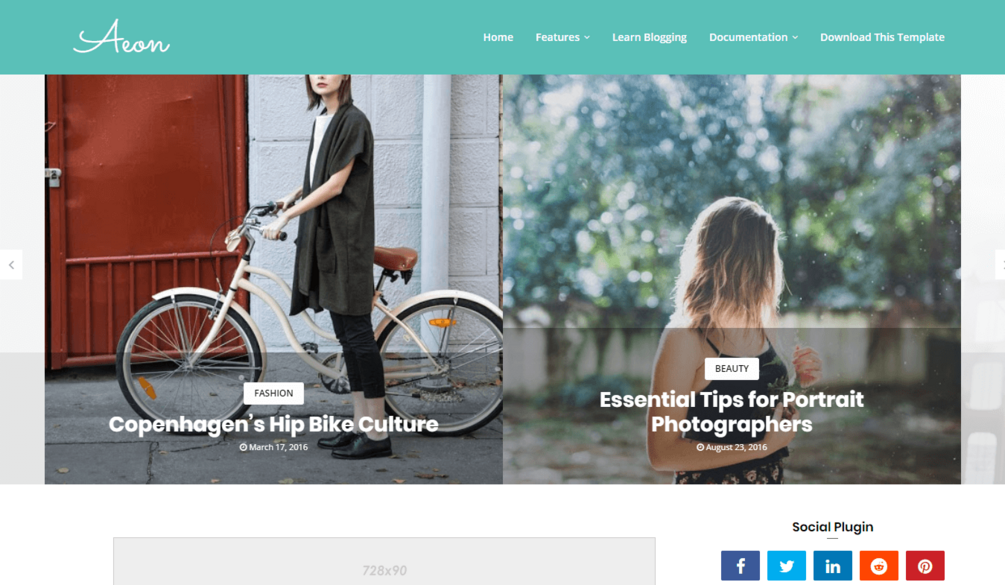This screenshot has height=585, width=1005.
Task: Open the Twitter social icon
Action: pos(786,566)
